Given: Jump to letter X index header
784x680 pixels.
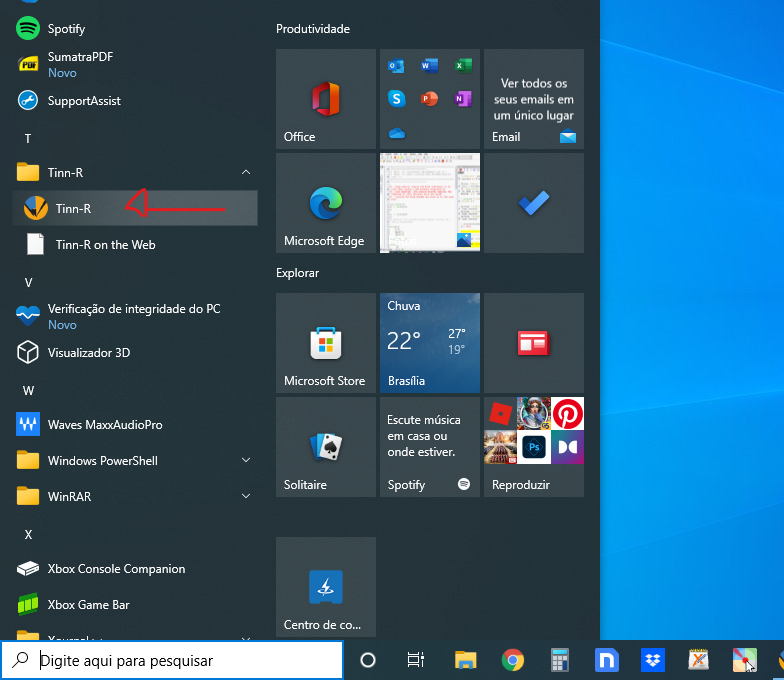Looking at the screenshot, I should point(28,534).
